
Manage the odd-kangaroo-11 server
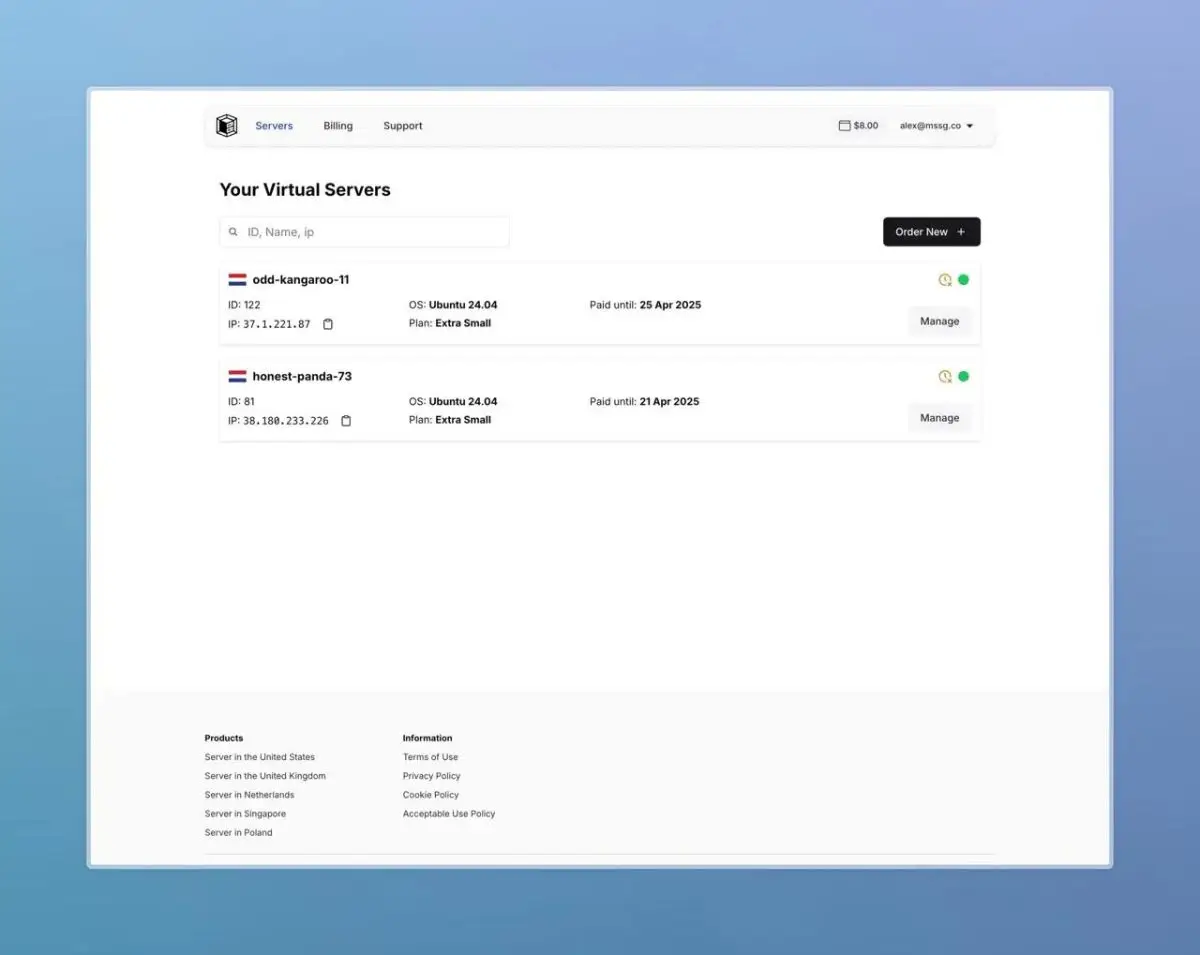tap(939, 321)
